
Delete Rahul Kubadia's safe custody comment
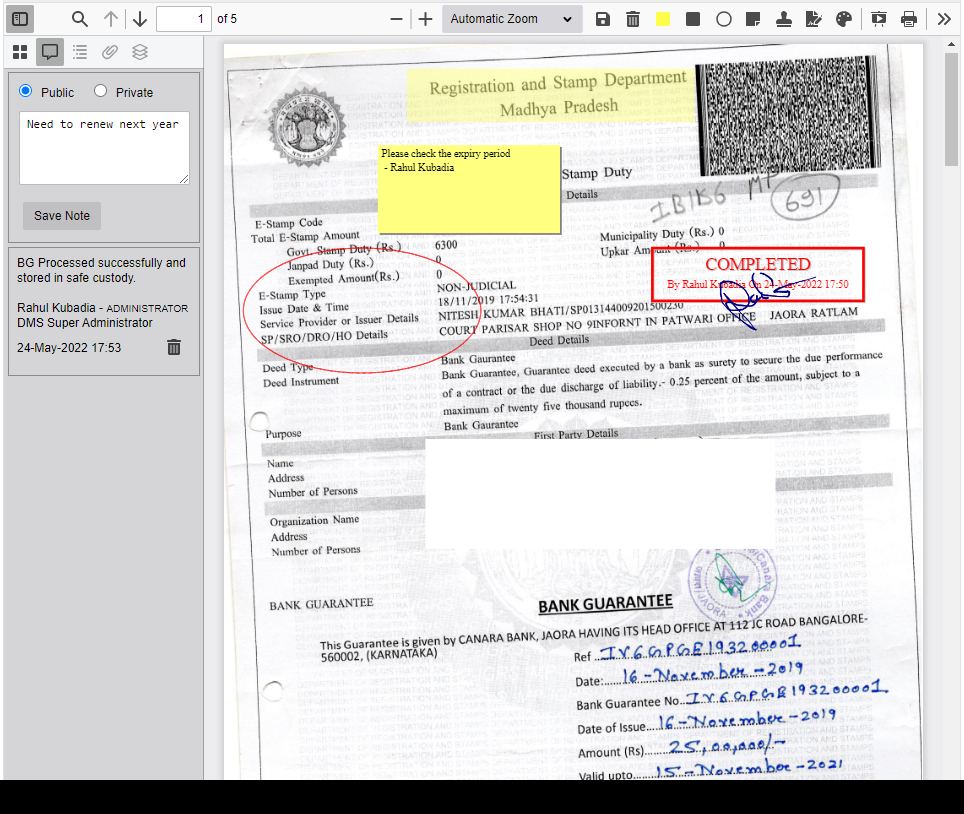pyautogui.click(x=173, y=347)
